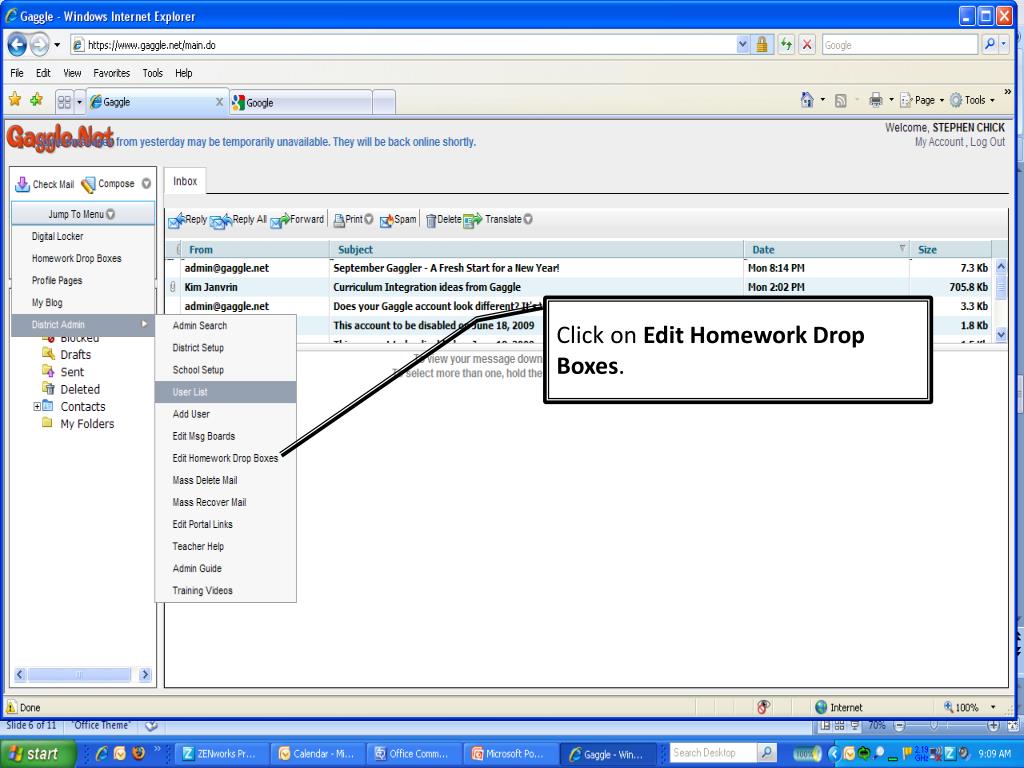Expand the District Admin submenu
Screen dimensions: 1024x768
[83, 325]
